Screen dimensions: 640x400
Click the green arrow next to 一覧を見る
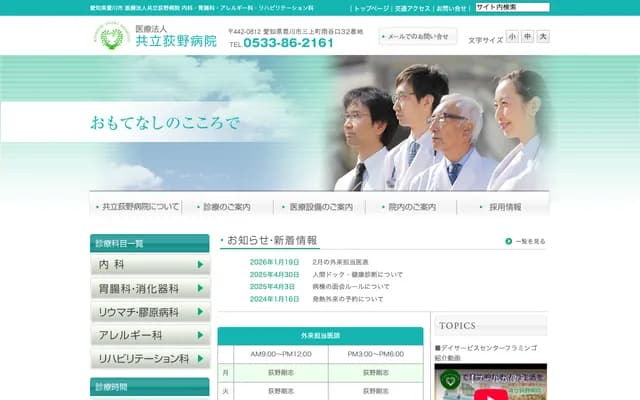[509, 241]
